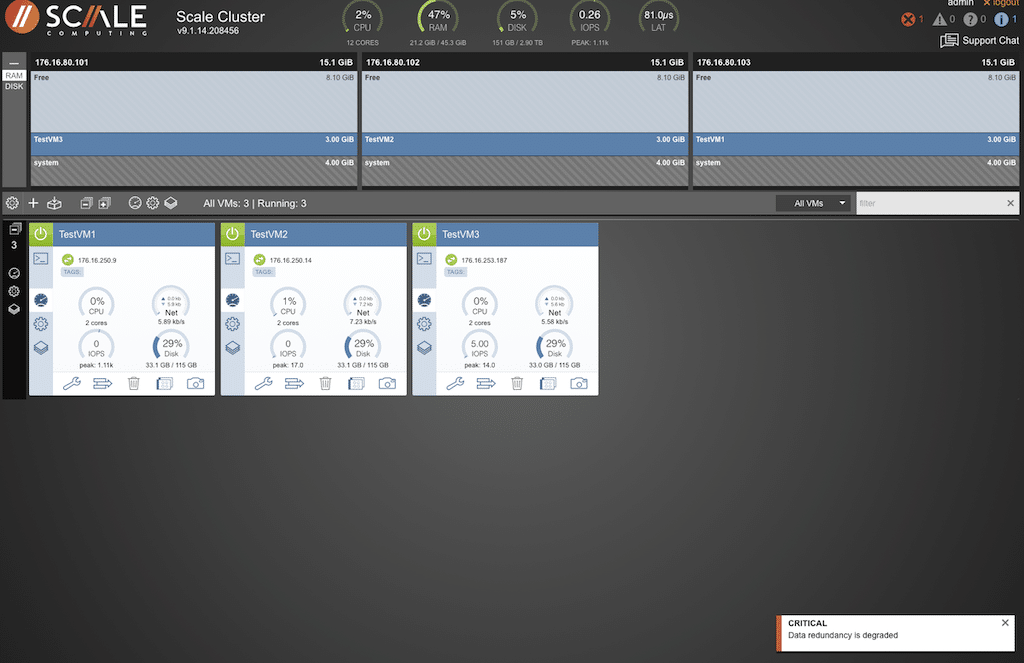Screen dimensions: 1024x663
Task: Open TestVM1 snapshots layers view
Action: [x=41, y=348]
